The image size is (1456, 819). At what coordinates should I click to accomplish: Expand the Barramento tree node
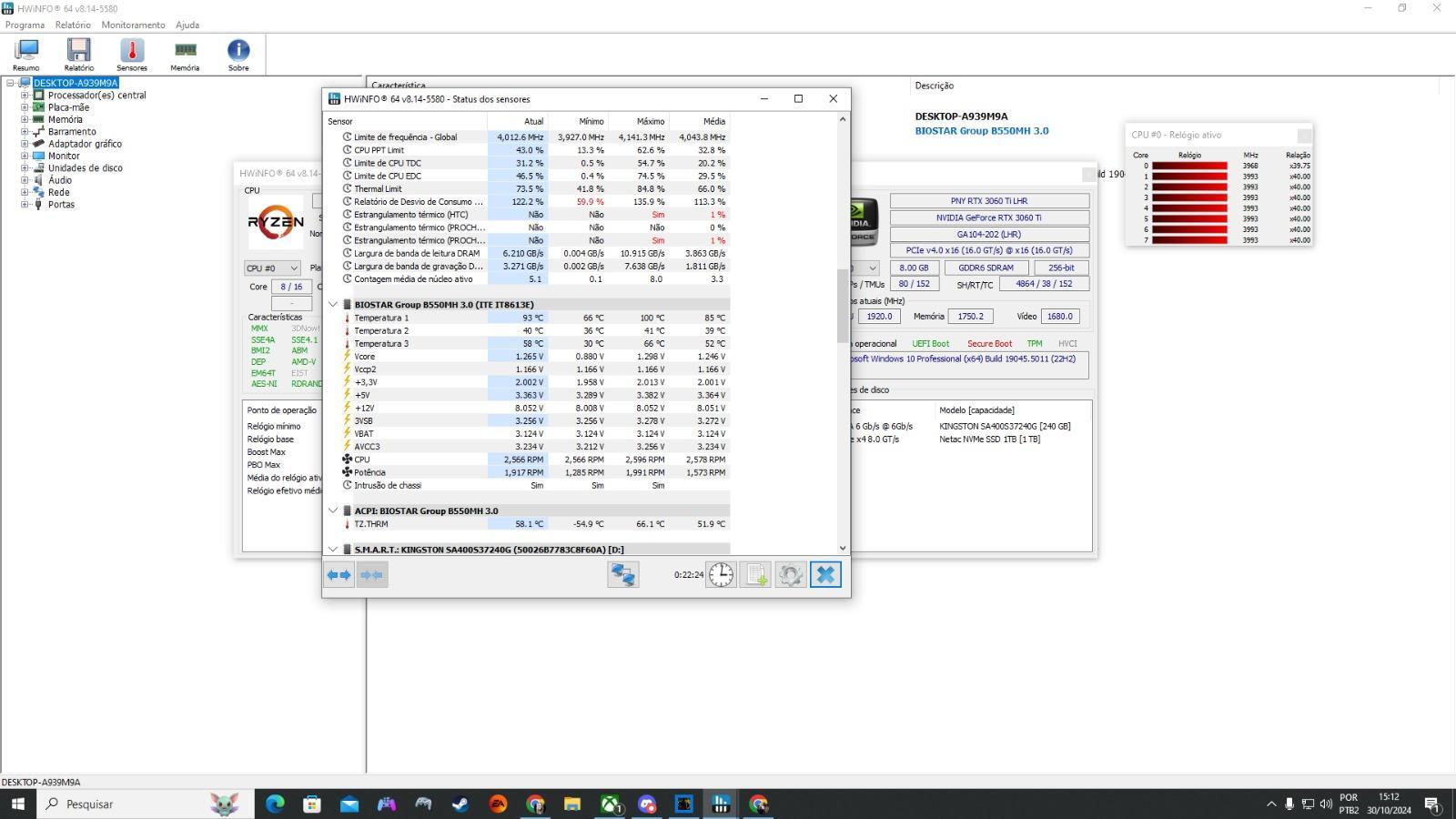(25, 131)
